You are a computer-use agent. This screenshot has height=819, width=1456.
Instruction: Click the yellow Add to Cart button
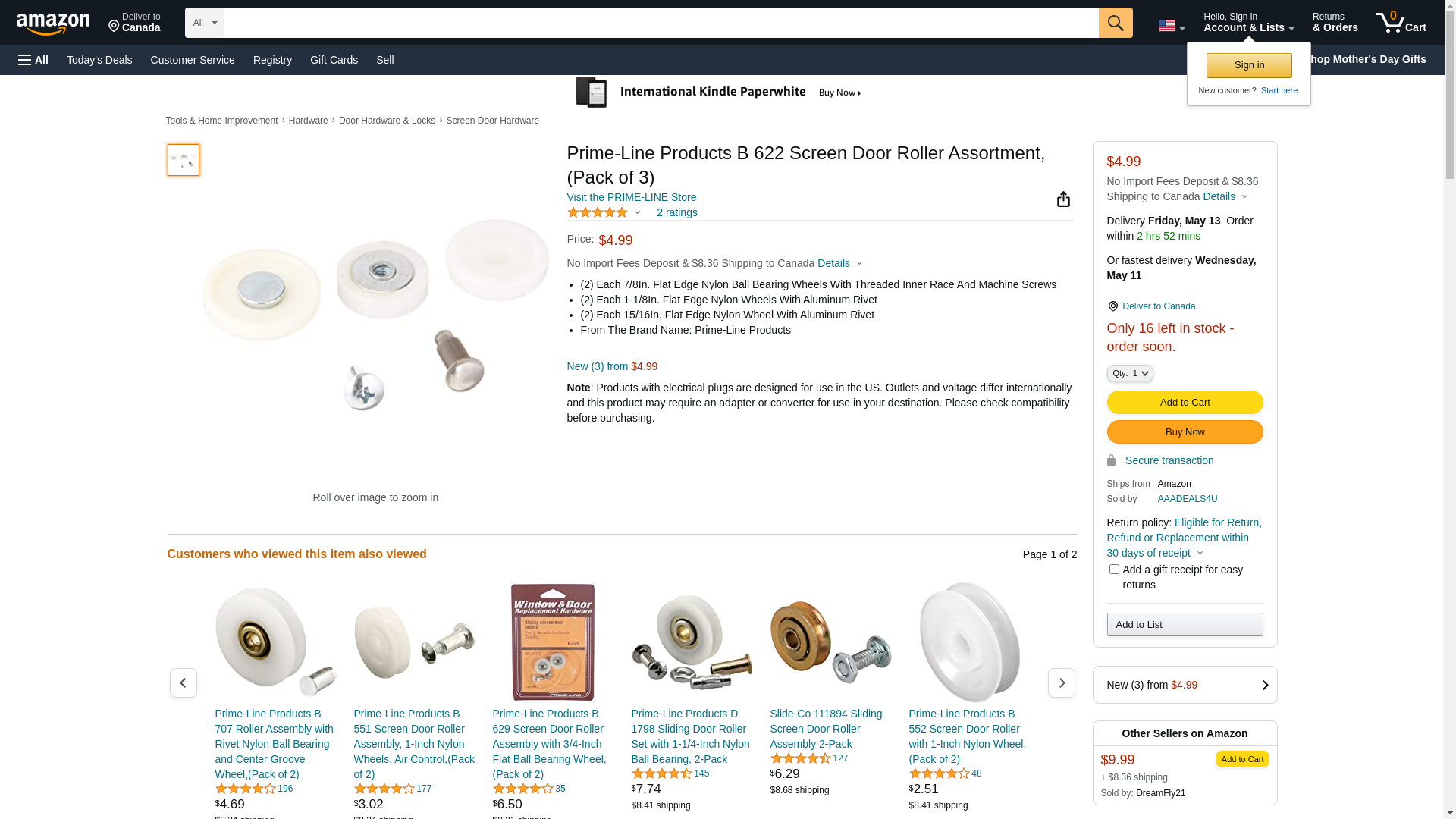(1185, 402)
